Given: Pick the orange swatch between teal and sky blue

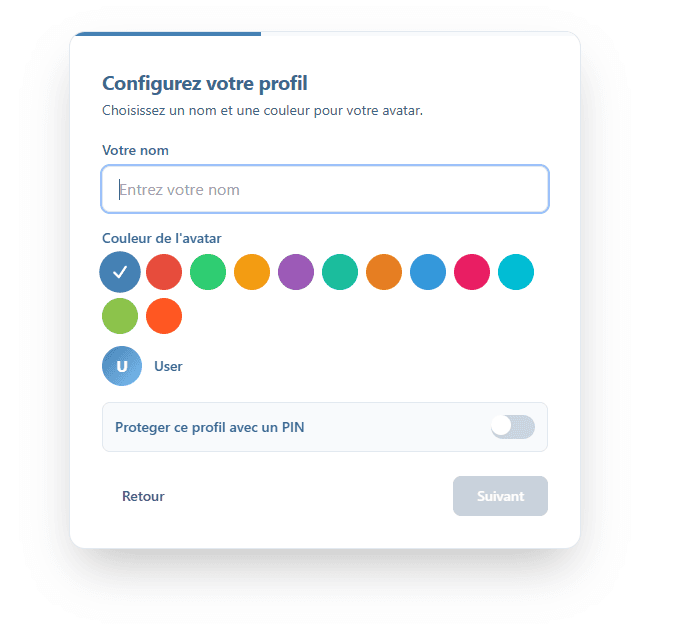Looking at the screenshot, I should [x=384, y=272].
